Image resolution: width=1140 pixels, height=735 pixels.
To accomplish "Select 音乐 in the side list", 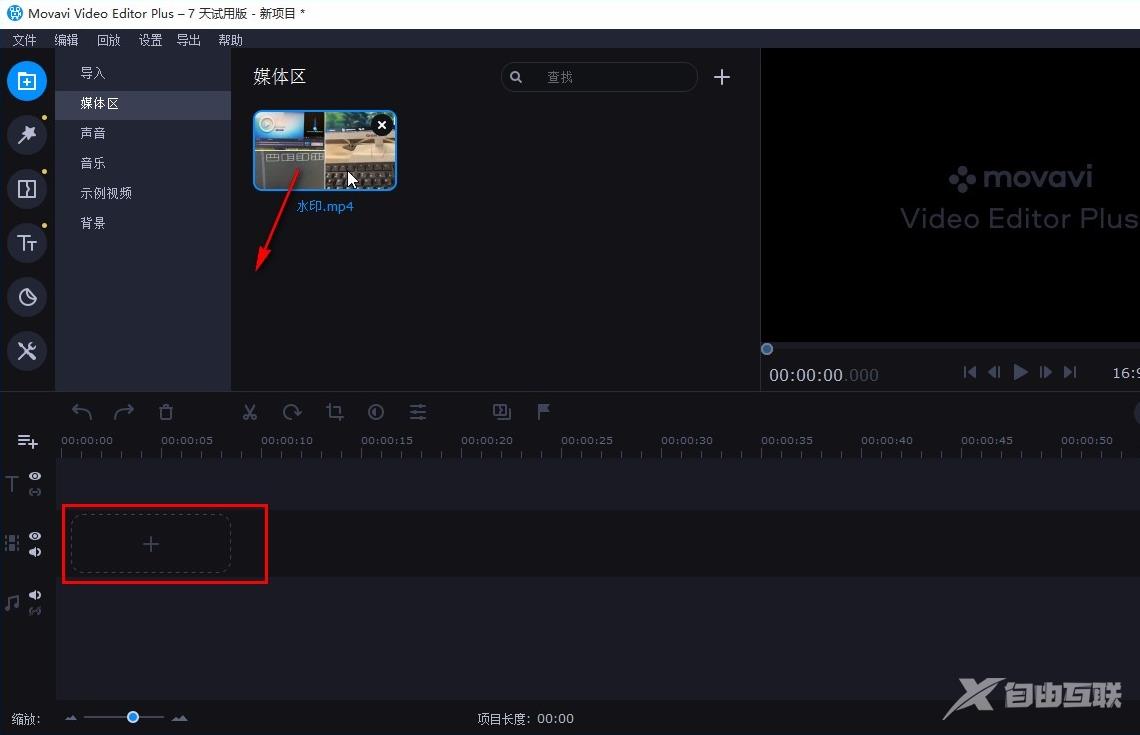I will tap(143, 163).
